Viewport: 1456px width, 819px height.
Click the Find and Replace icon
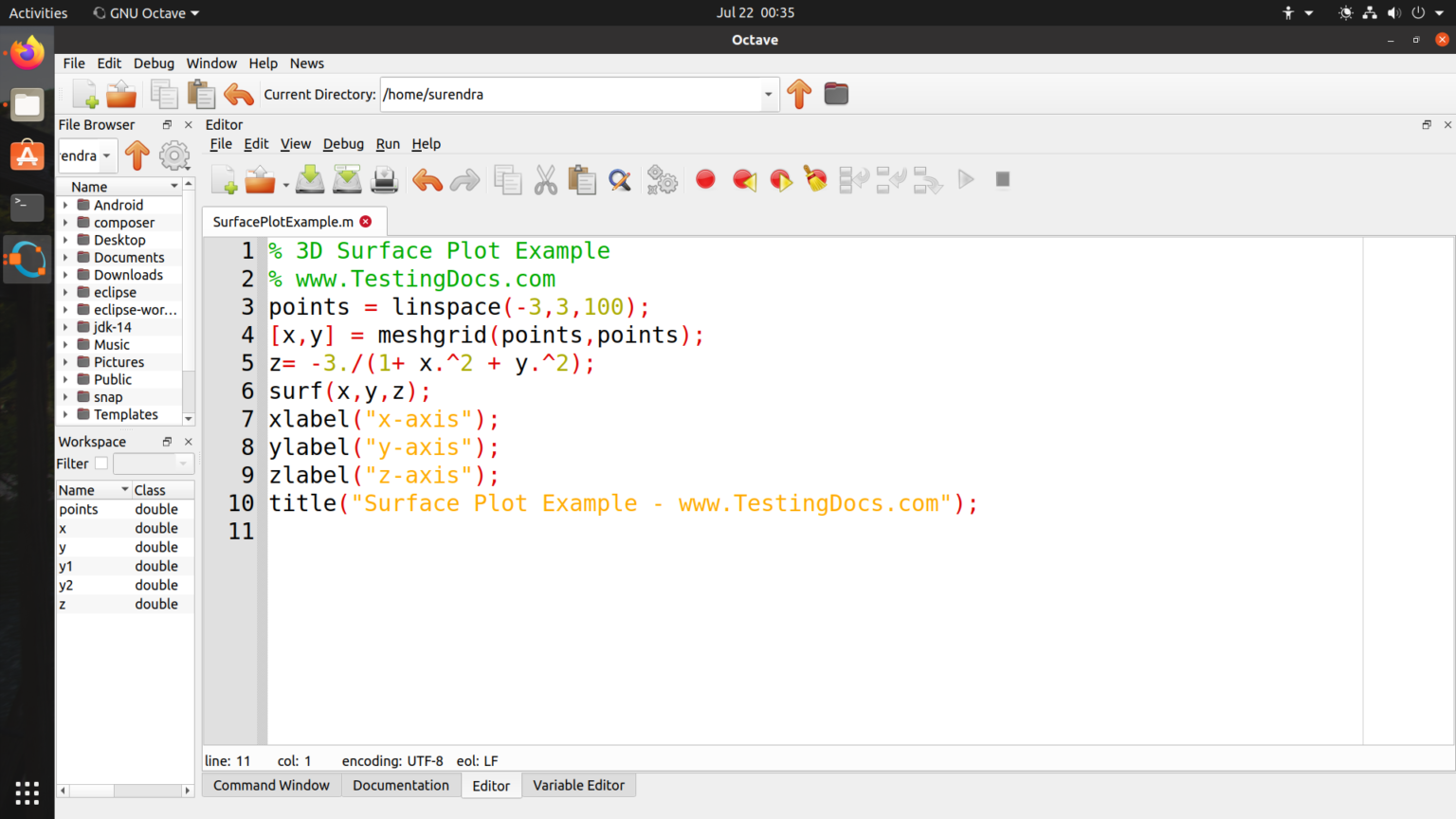620,179
